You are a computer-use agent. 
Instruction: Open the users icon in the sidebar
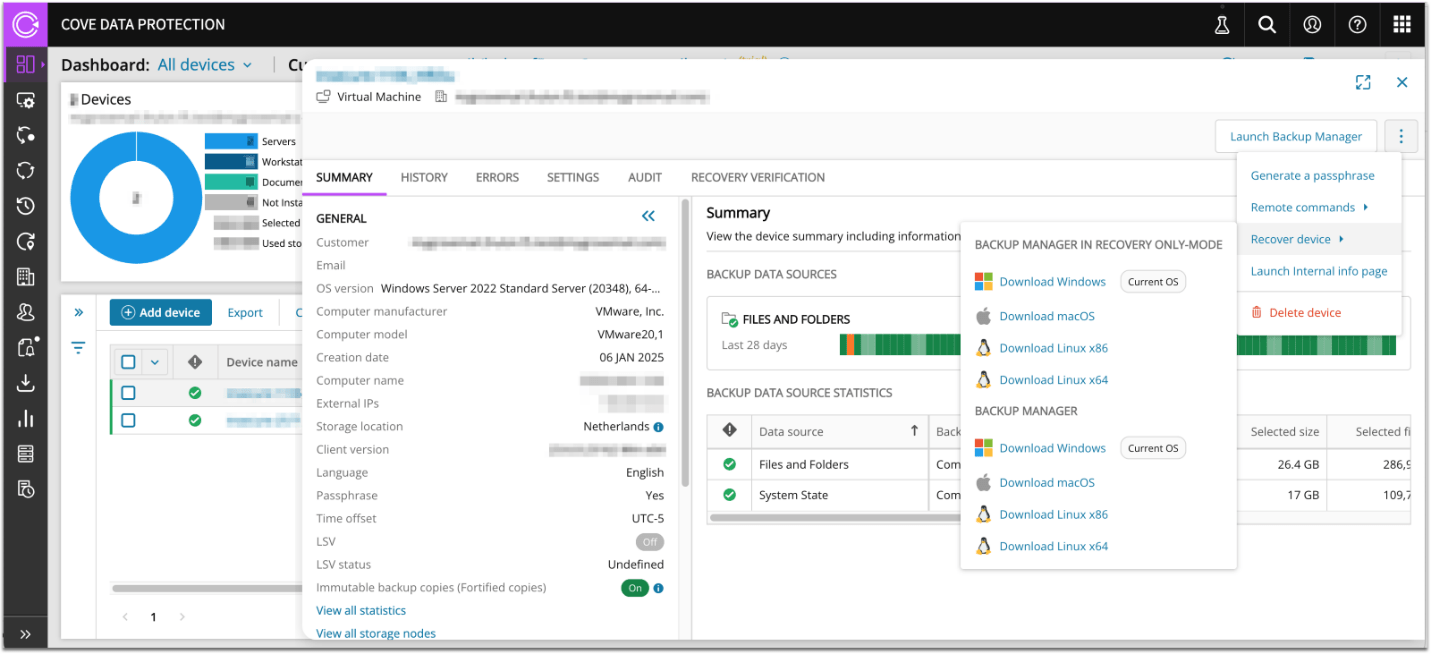coord(26,312)
